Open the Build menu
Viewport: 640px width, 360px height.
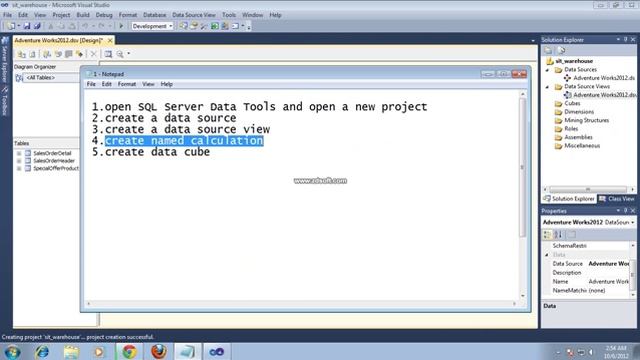pos(83,15)
